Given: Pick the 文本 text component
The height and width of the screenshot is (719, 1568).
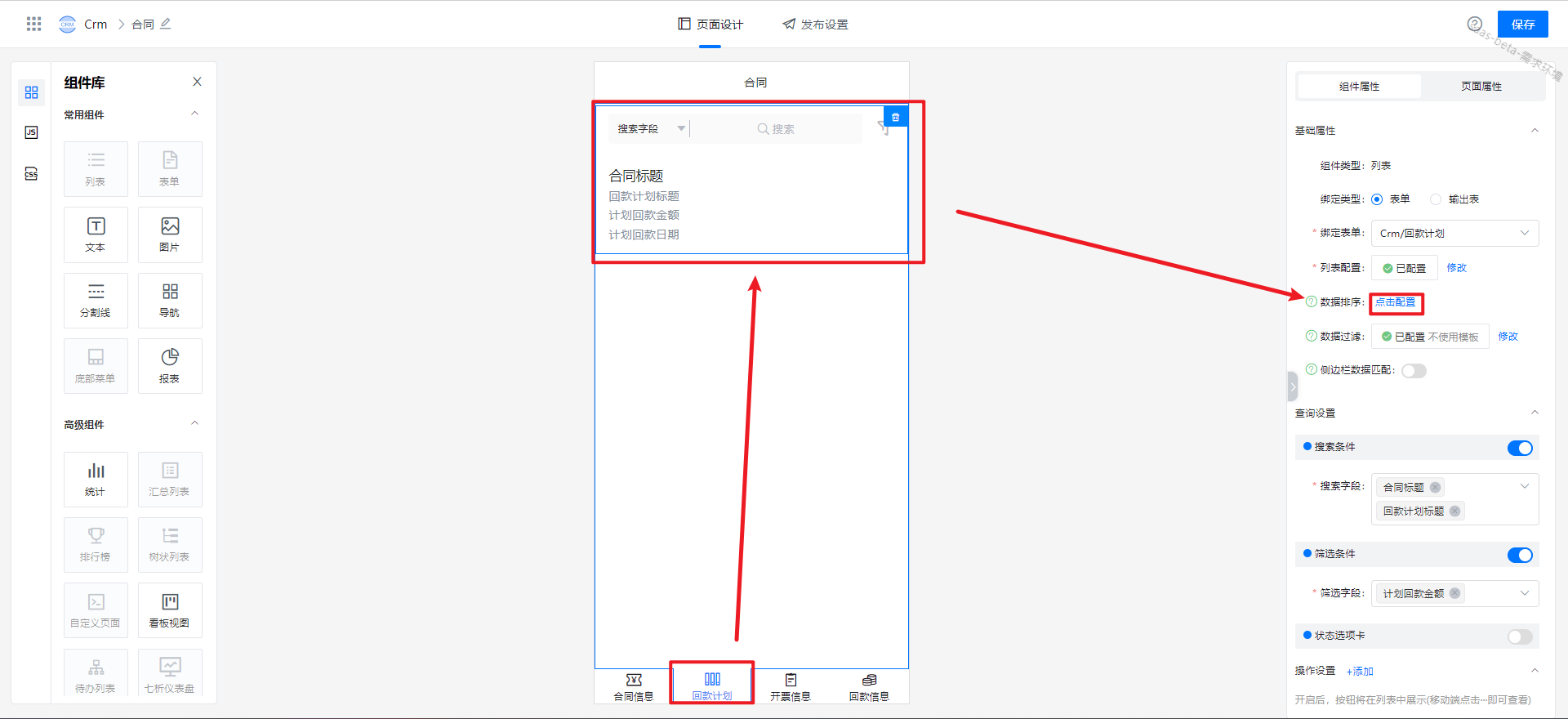Looking at the screenshot, I should (x=96, y=234).
